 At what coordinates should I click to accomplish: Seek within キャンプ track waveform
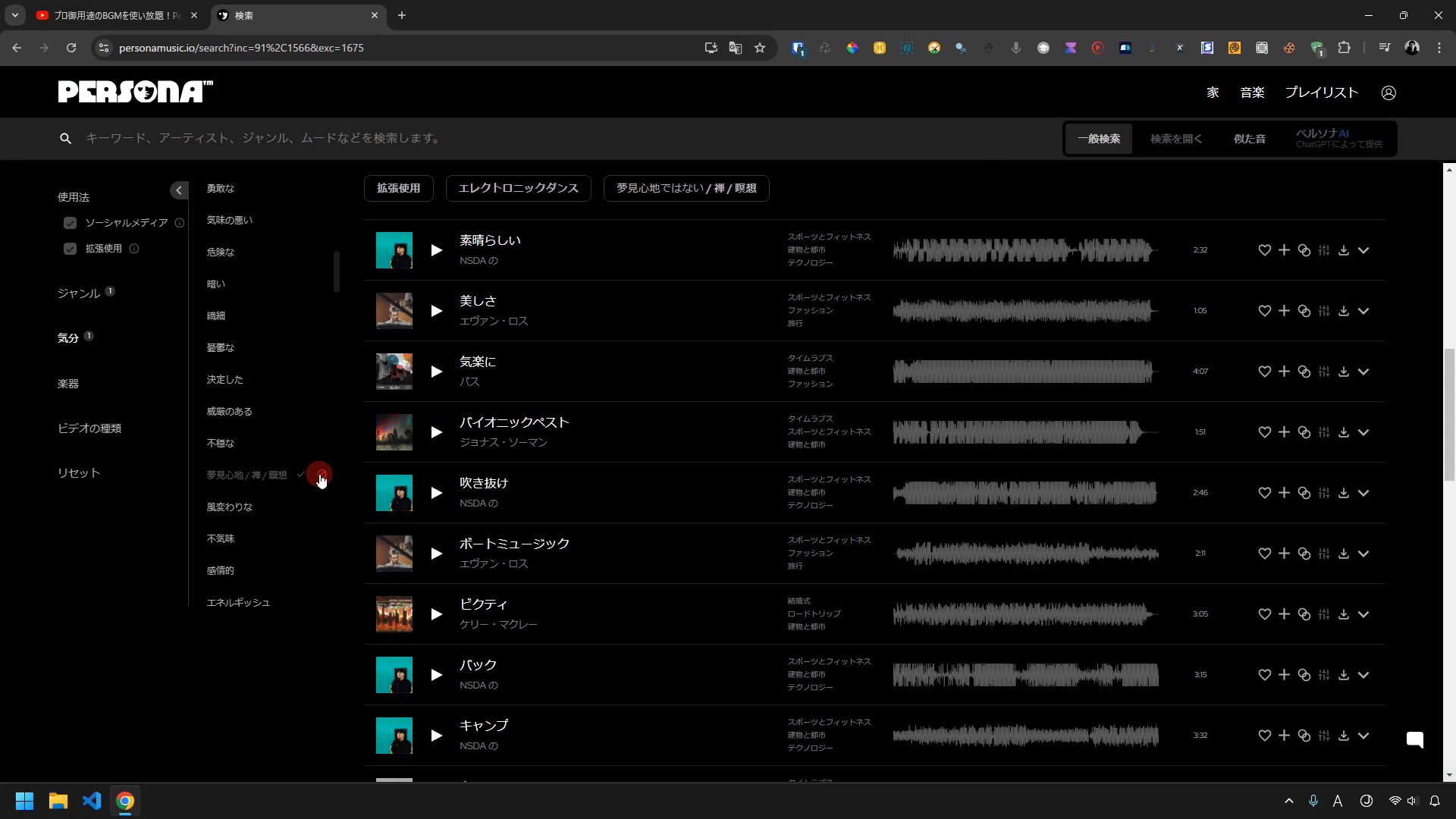pos(1025,736)
